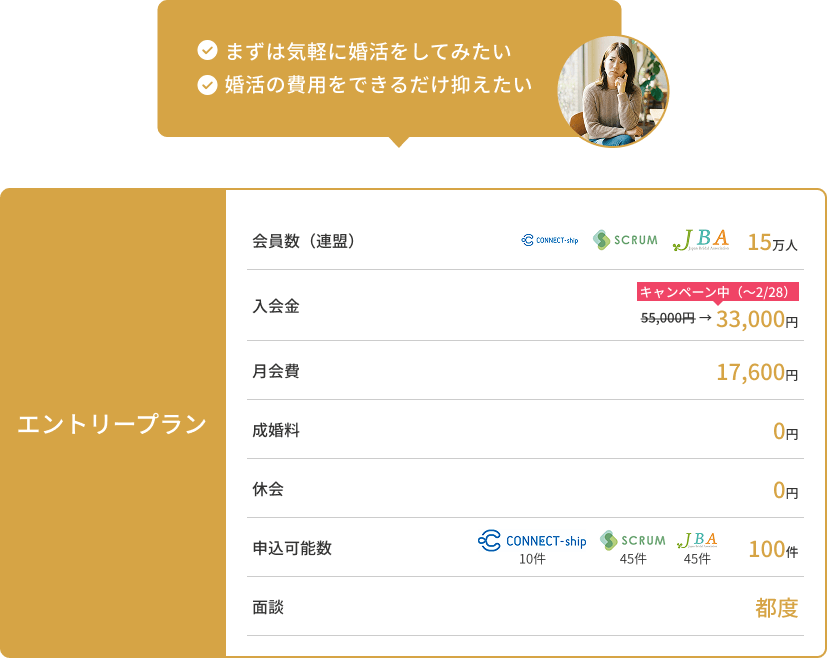Click the woman's circular portrait photo
Image resolution: width=827 pixels, height=658 pixels.
point(612,92)
